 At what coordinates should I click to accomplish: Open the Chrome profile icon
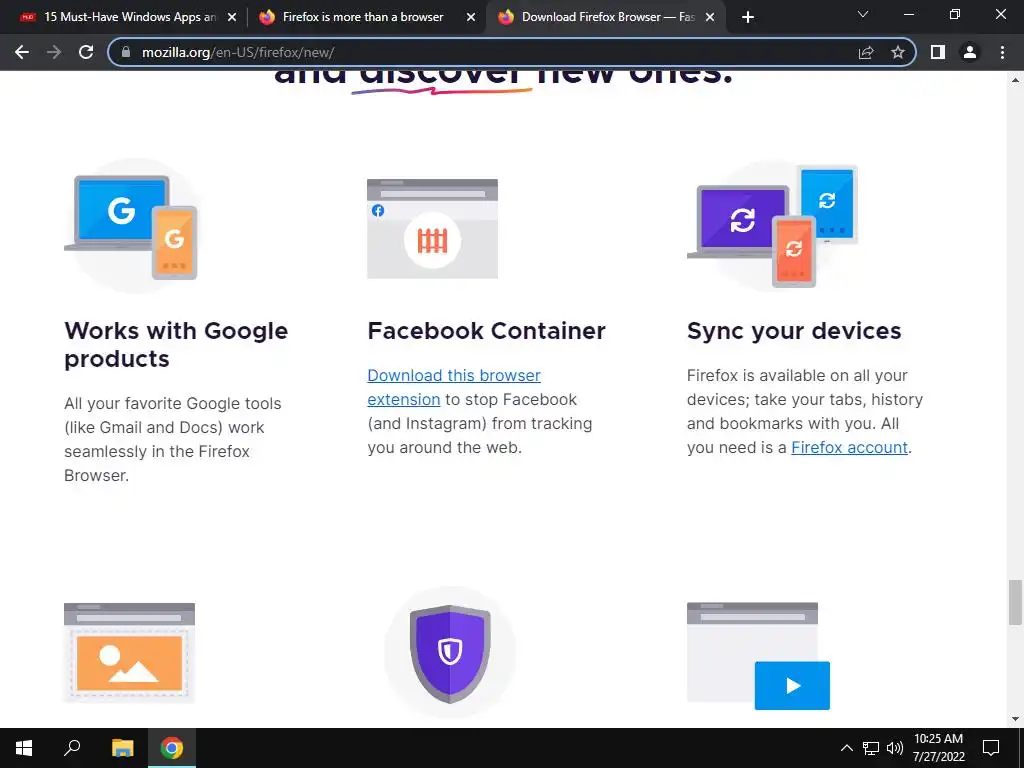(x=970, y=52)
